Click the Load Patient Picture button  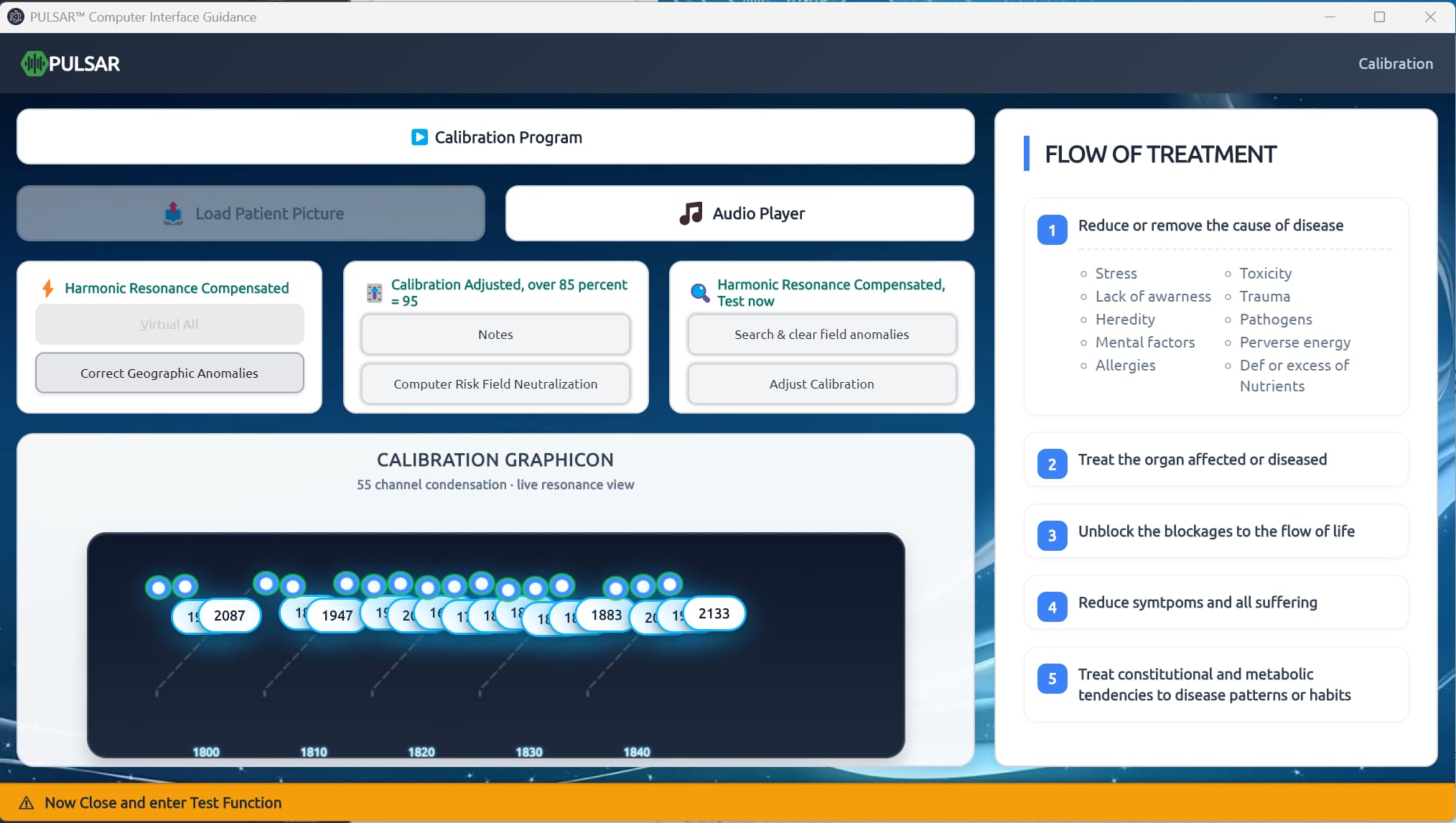pos(251,213)
